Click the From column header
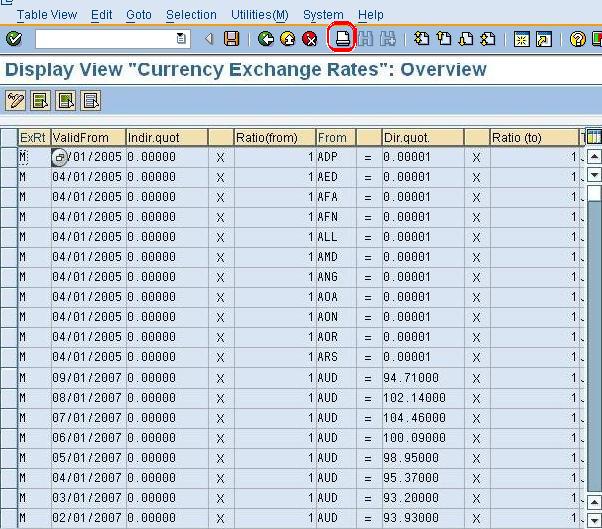 click(x=336, y=137)
